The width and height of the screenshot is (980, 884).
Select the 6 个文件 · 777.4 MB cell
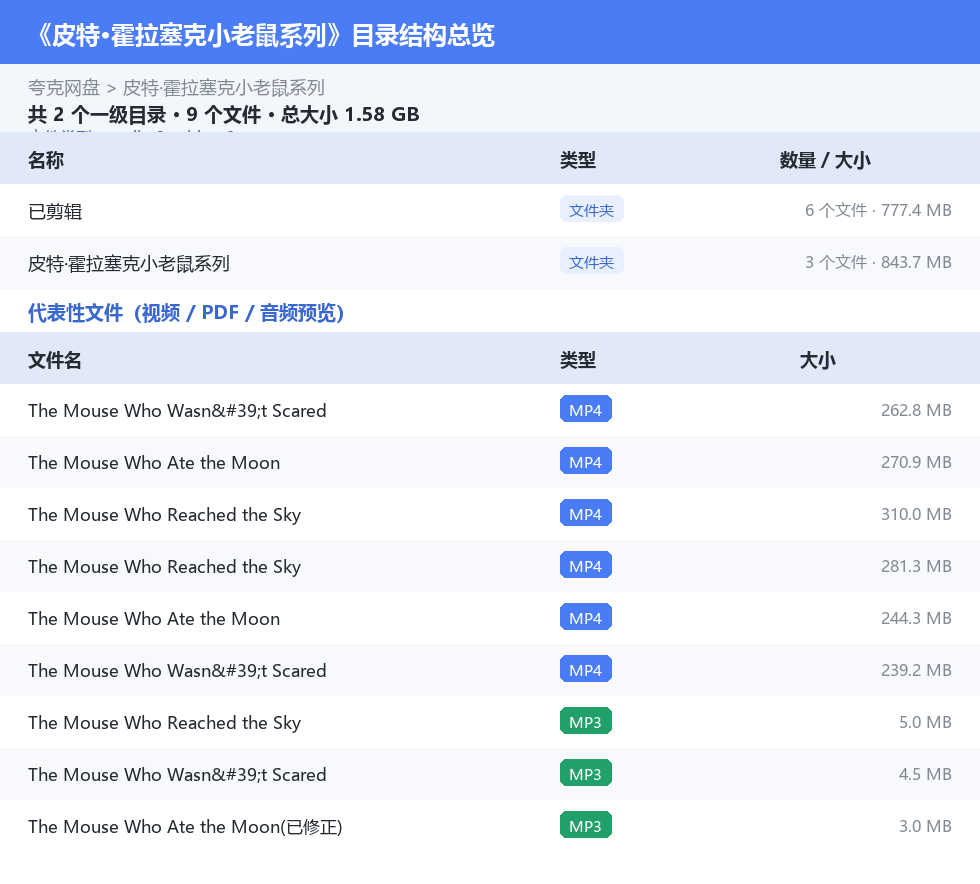pos(878,210)
